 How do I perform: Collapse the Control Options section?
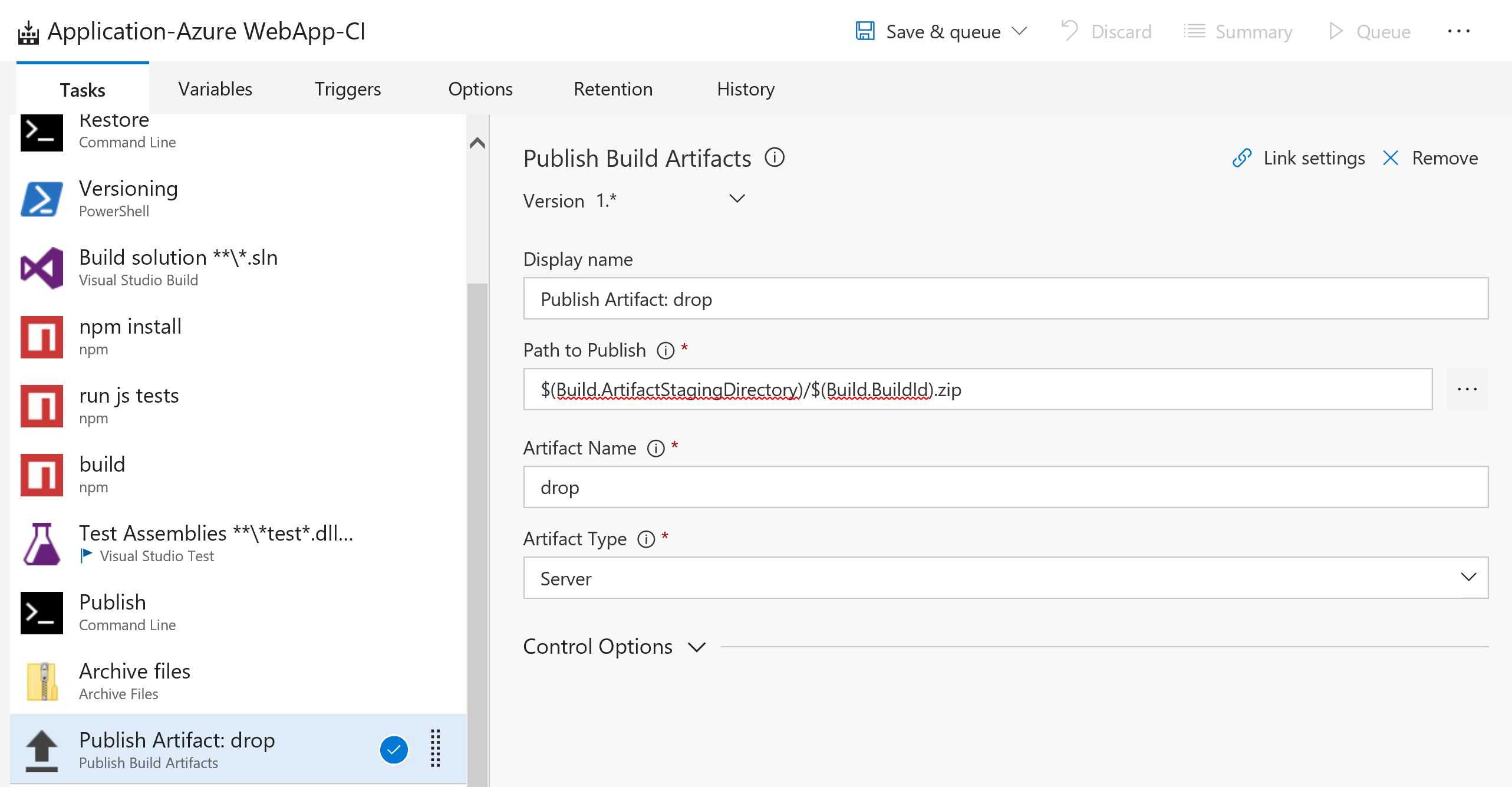696,647
